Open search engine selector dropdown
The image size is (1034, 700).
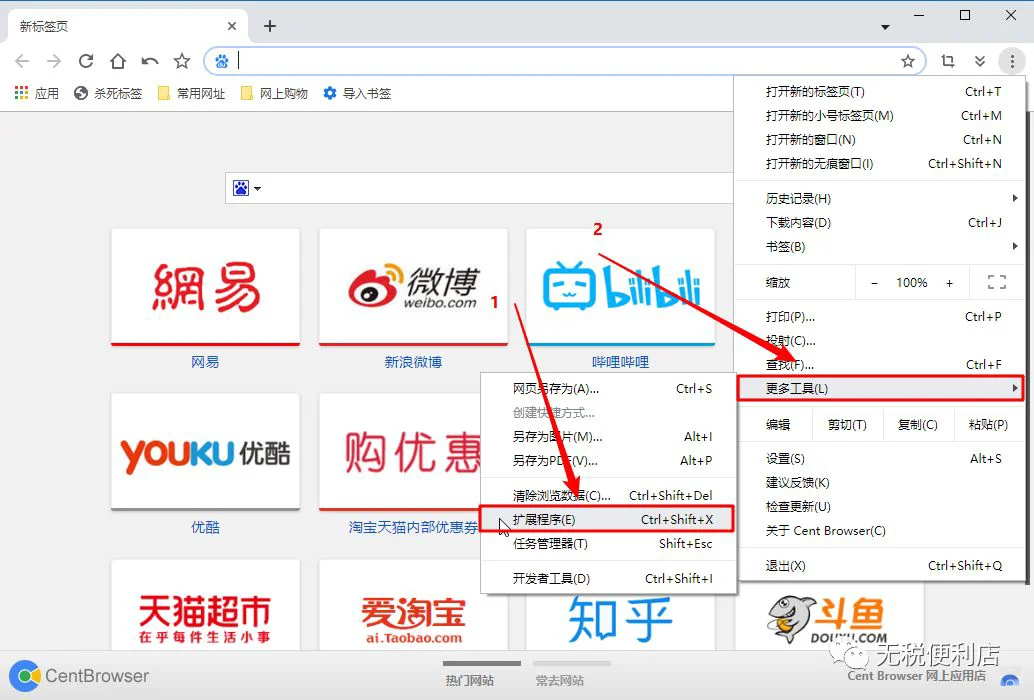tap(247, 189)
